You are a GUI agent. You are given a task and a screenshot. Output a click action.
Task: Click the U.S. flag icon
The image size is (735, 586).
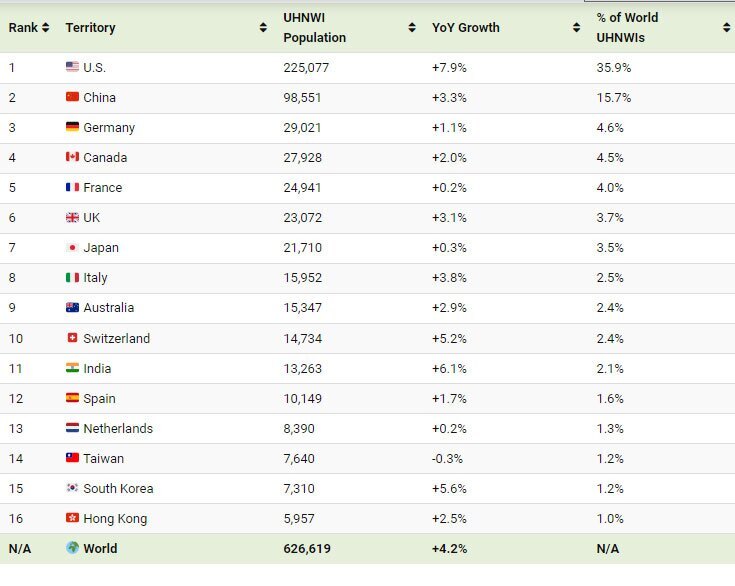click(72, 67)
